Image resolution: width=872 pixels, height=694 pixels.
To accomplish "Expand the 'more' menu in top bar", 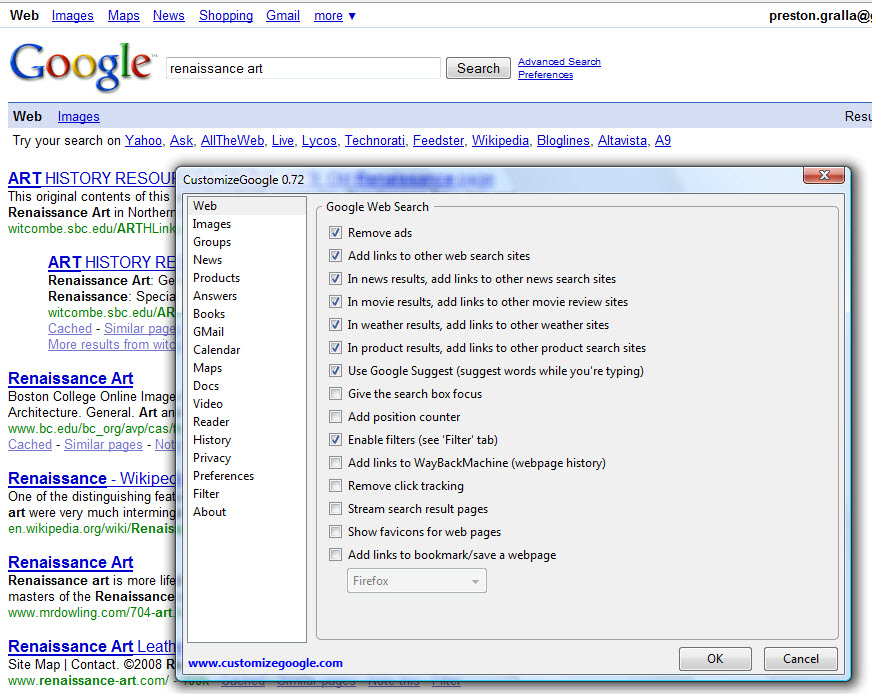I will point(334,15).
